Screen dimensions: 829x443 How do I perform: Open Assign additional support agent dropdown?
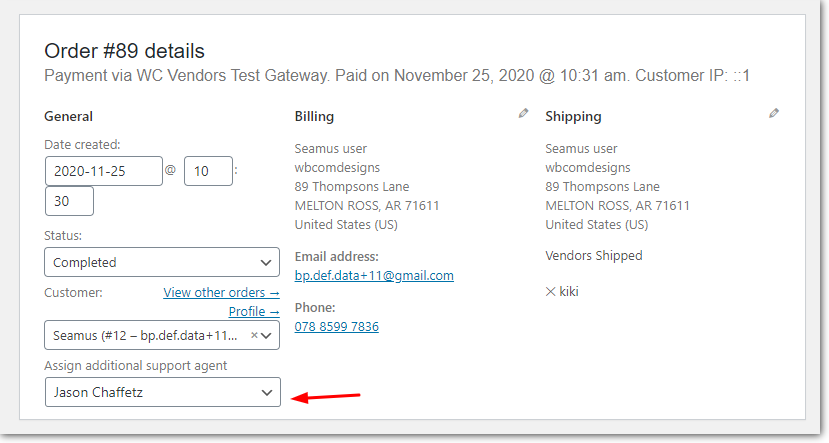(x=163, y=392)
